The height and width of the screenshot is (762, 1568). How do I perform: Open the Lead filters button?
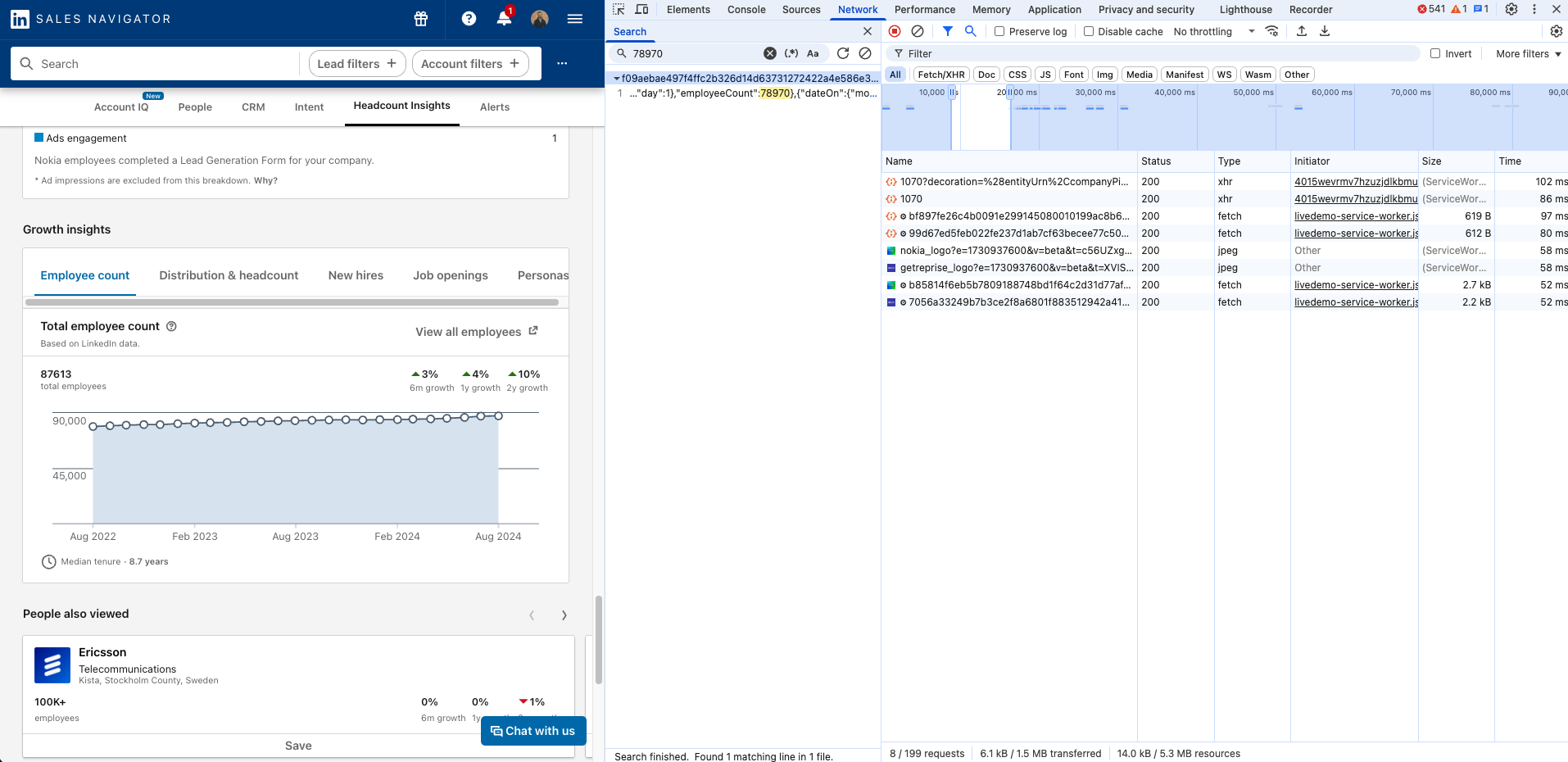coord(357,63)
